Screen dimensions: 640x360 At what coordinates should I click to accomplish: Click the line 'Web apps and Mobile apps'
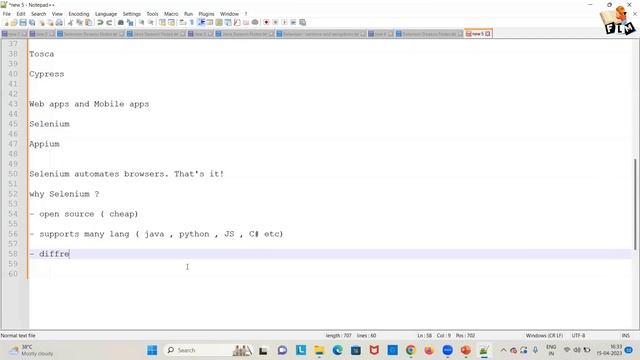(89, 104)
